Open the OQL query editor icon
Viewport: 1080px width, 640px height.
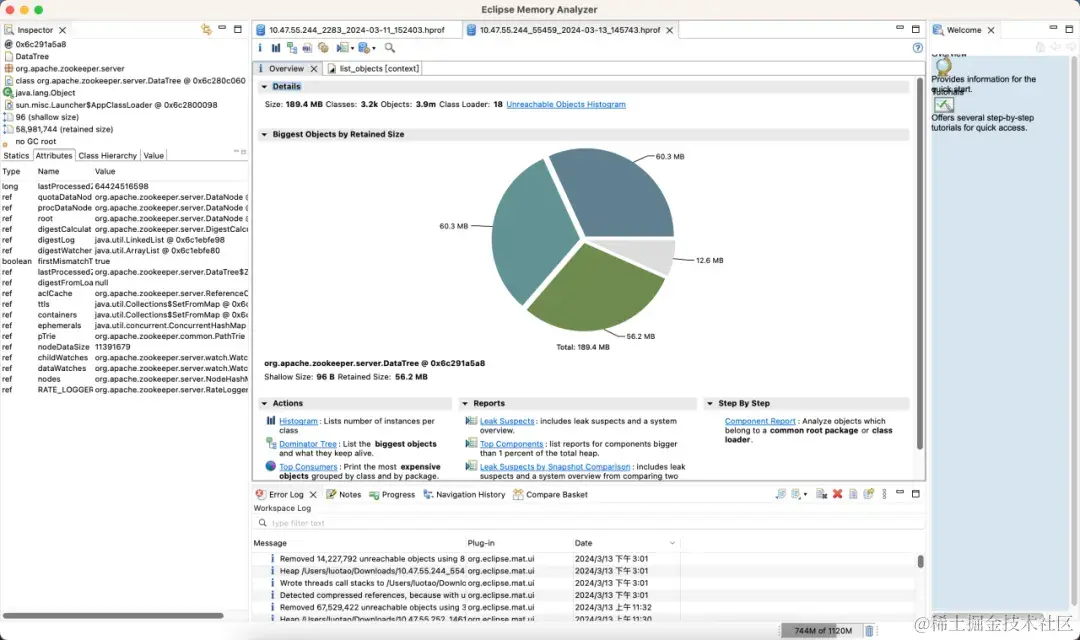[x=307, y=48]
